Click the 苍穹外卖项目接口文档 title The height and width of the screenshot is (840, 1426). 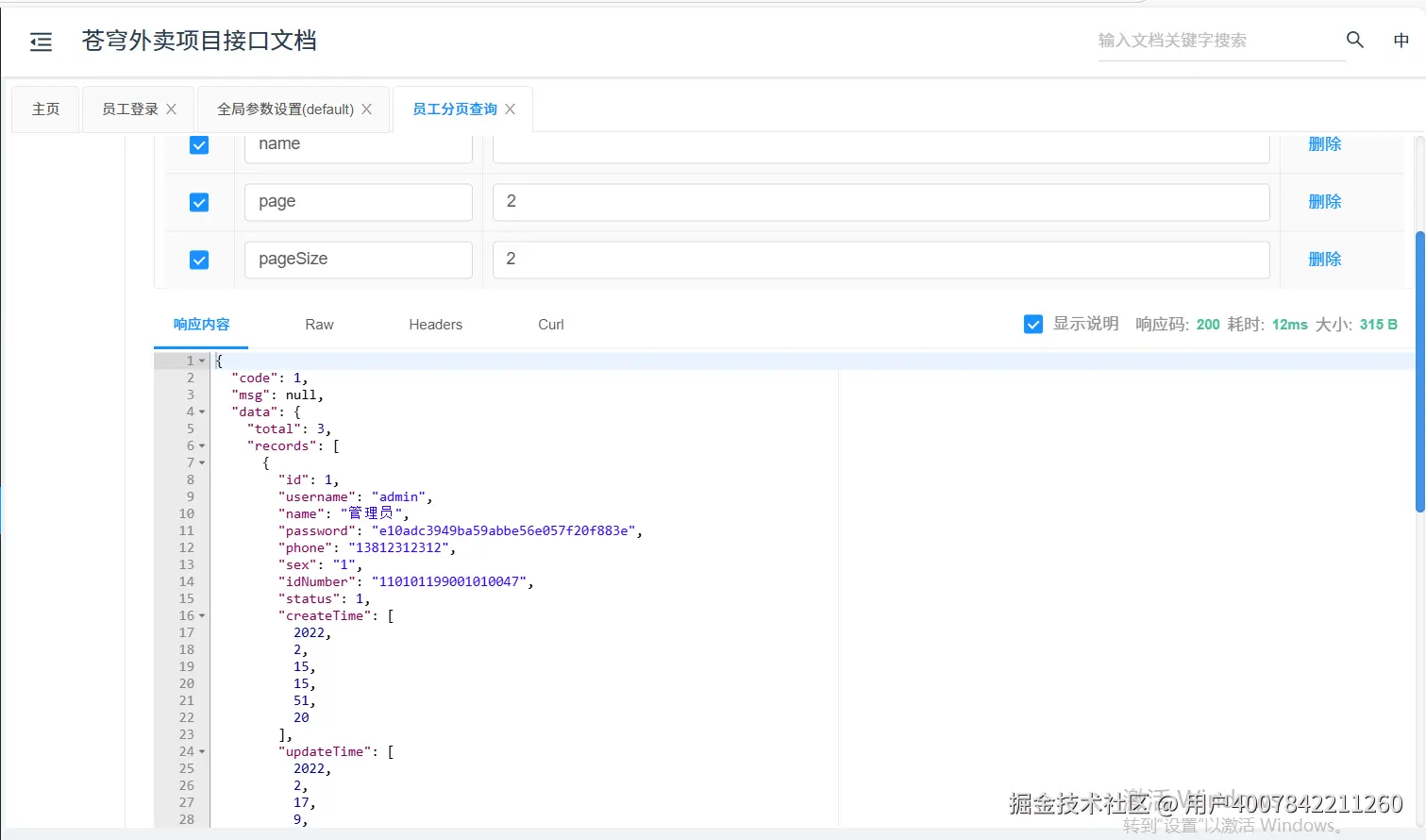[x=199, y=41]
